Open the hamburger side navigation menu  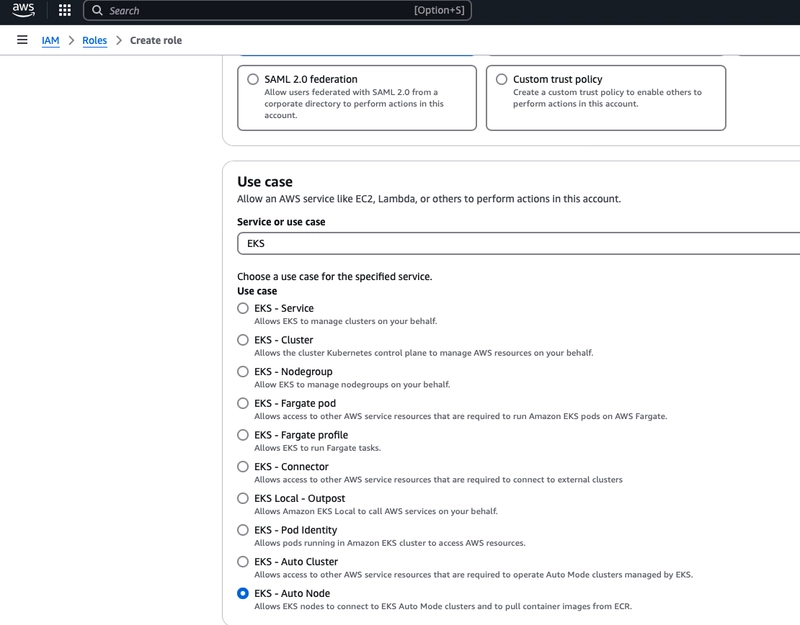click(22, 40)
